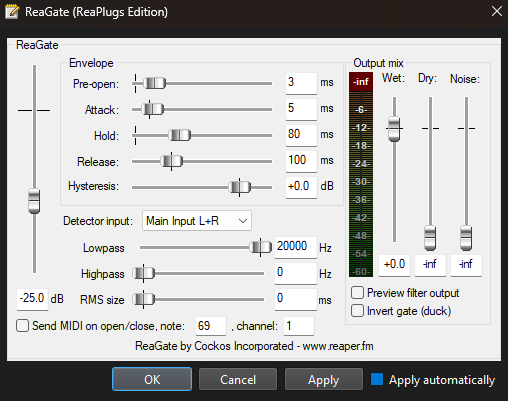Image resolution: width=508 pixels, height=401 pixels.
Task: Click the Hysteresis dB value field
Action: point(301,187)
